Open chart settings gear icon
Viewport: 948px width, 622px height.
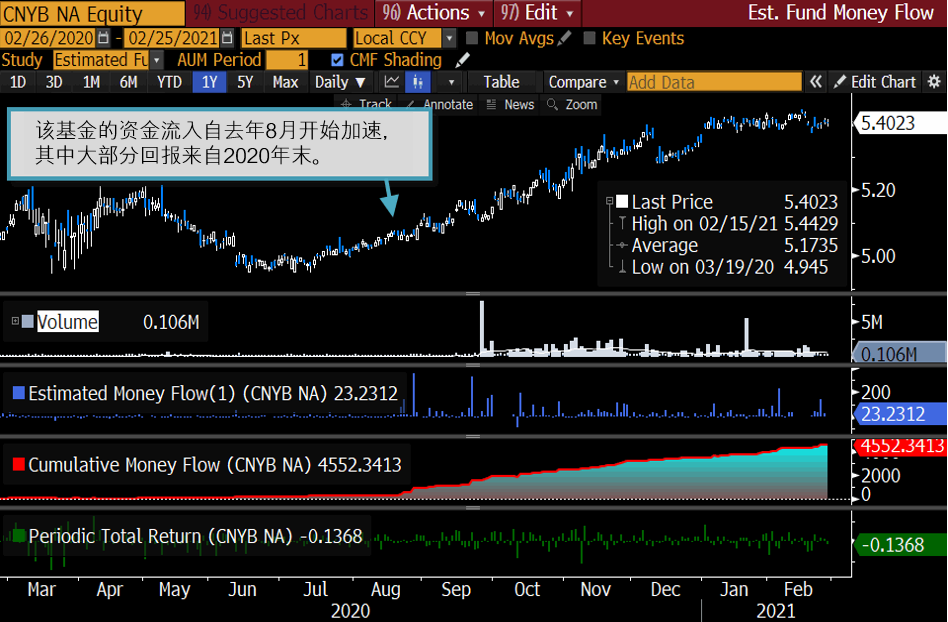click(x=934, y=82)
